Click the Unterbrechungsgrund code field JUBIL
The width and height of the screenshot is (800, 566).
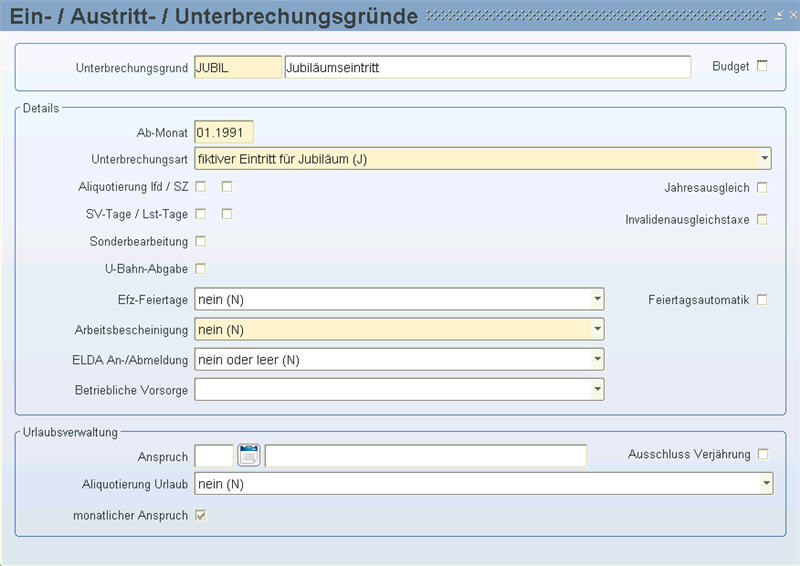coord(238,67)
